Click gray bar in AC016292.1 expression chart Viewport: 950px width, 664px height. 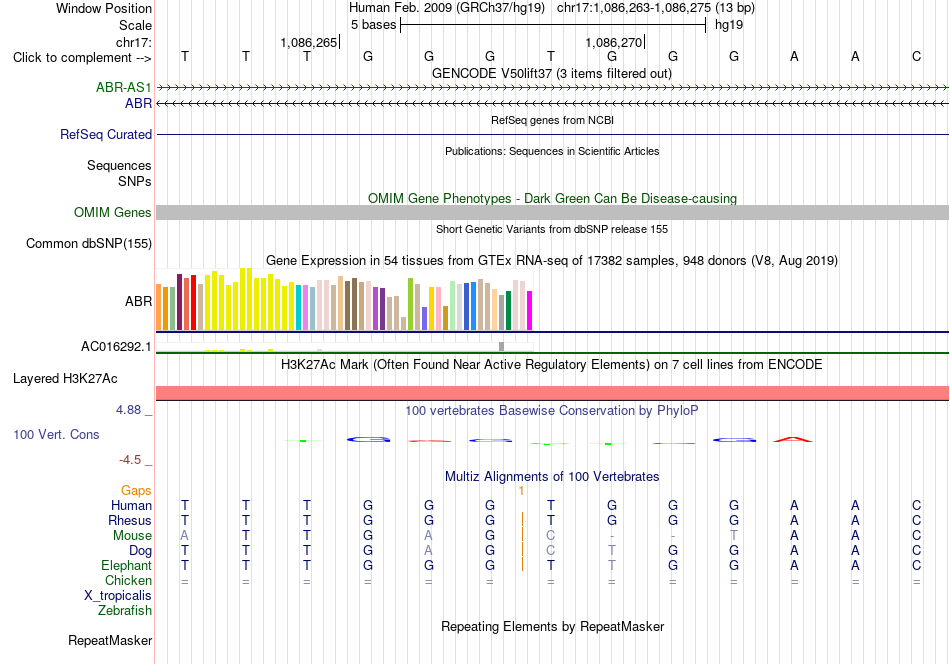coord(501,347)
